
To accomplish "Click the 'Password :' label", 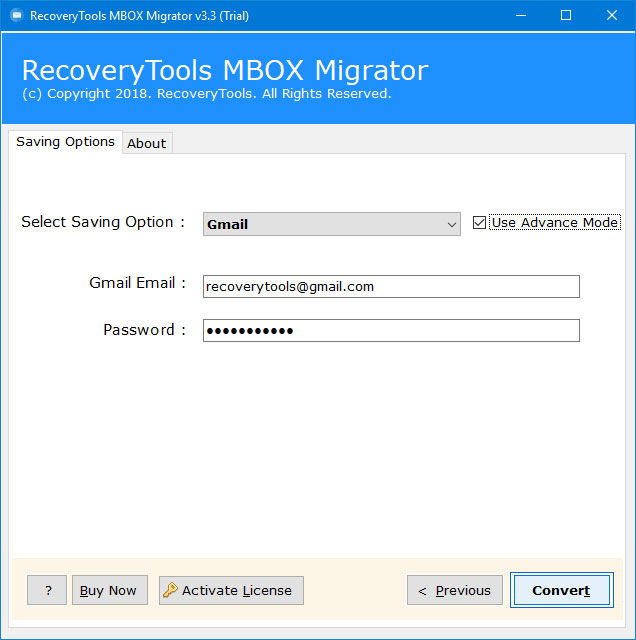I will (x=145, y=329).
